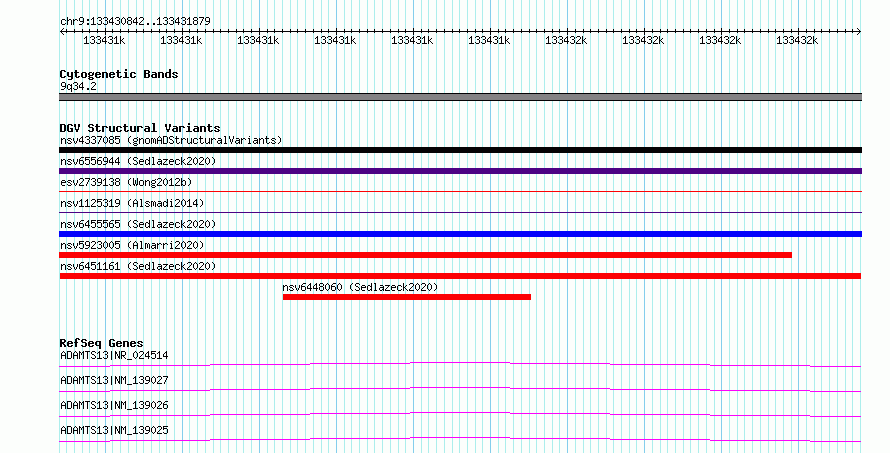
Task: Open the ADAMTS13|NM_139027 transcript label
Action: click(x=114, y=380)
